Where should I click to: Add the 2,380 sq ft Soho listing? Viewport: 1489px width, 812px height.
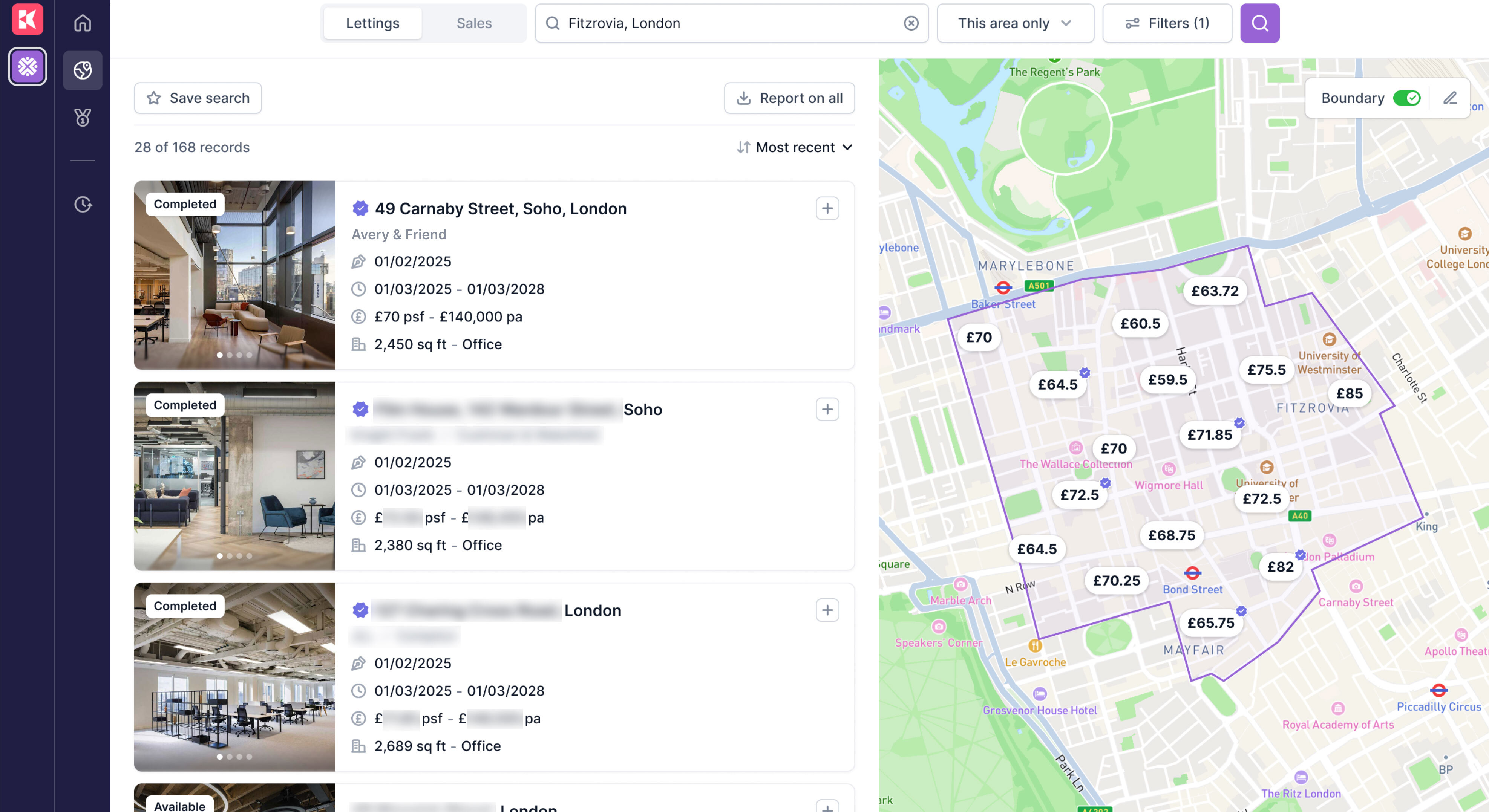(x=827, y=409)
